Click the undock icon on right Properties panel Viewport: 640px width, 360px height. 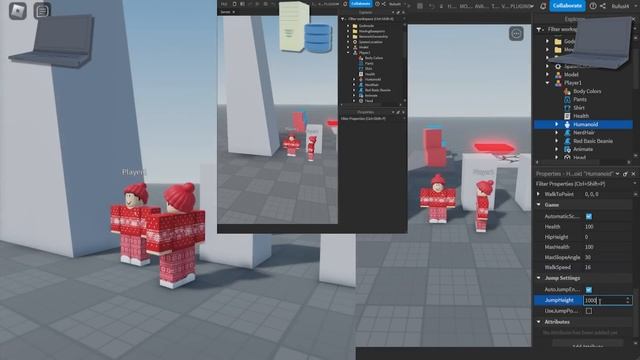point(625,174)
